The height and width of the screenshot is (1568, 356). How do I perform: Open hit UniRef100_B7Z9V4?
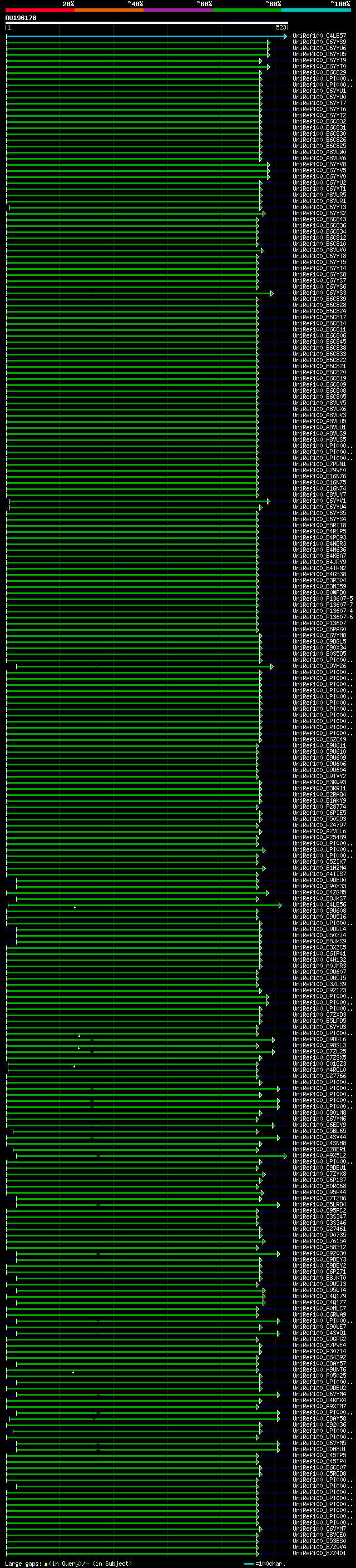(319, 1547)
